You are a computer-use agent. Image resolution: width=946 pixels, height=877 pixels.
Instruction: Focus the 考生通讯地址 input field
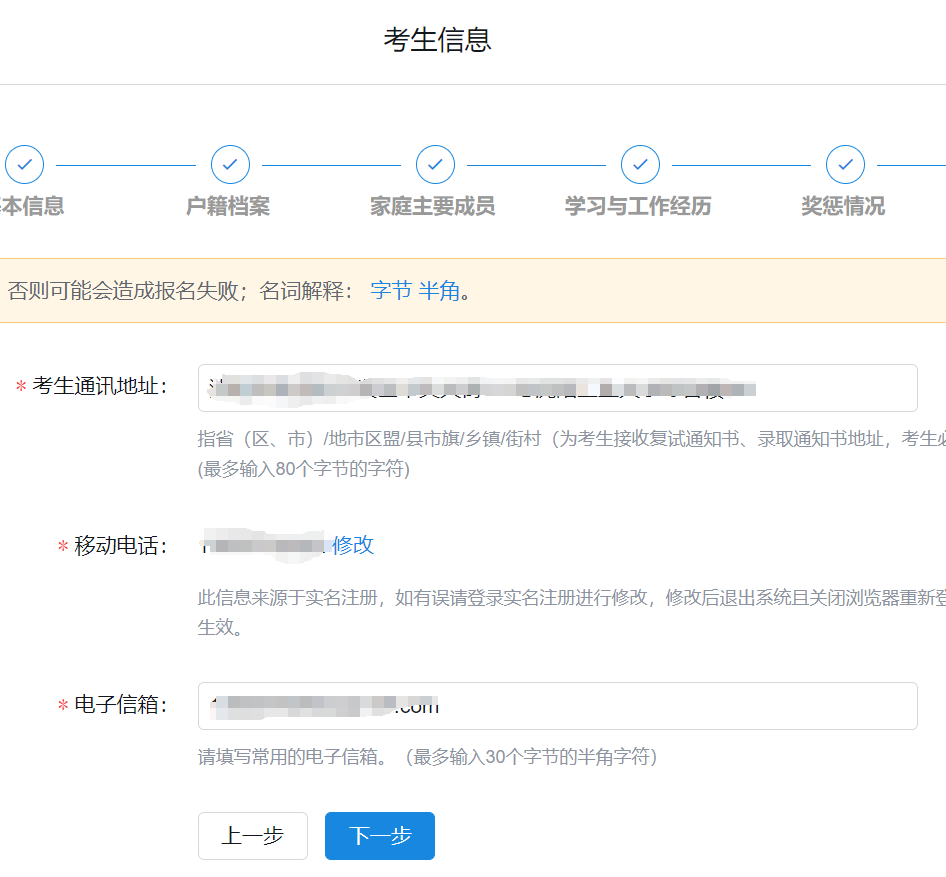(x=557, y=388)
